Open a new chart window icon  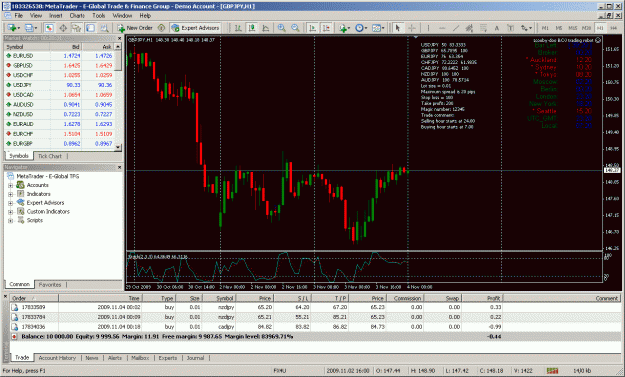click(x=13, y=28)
